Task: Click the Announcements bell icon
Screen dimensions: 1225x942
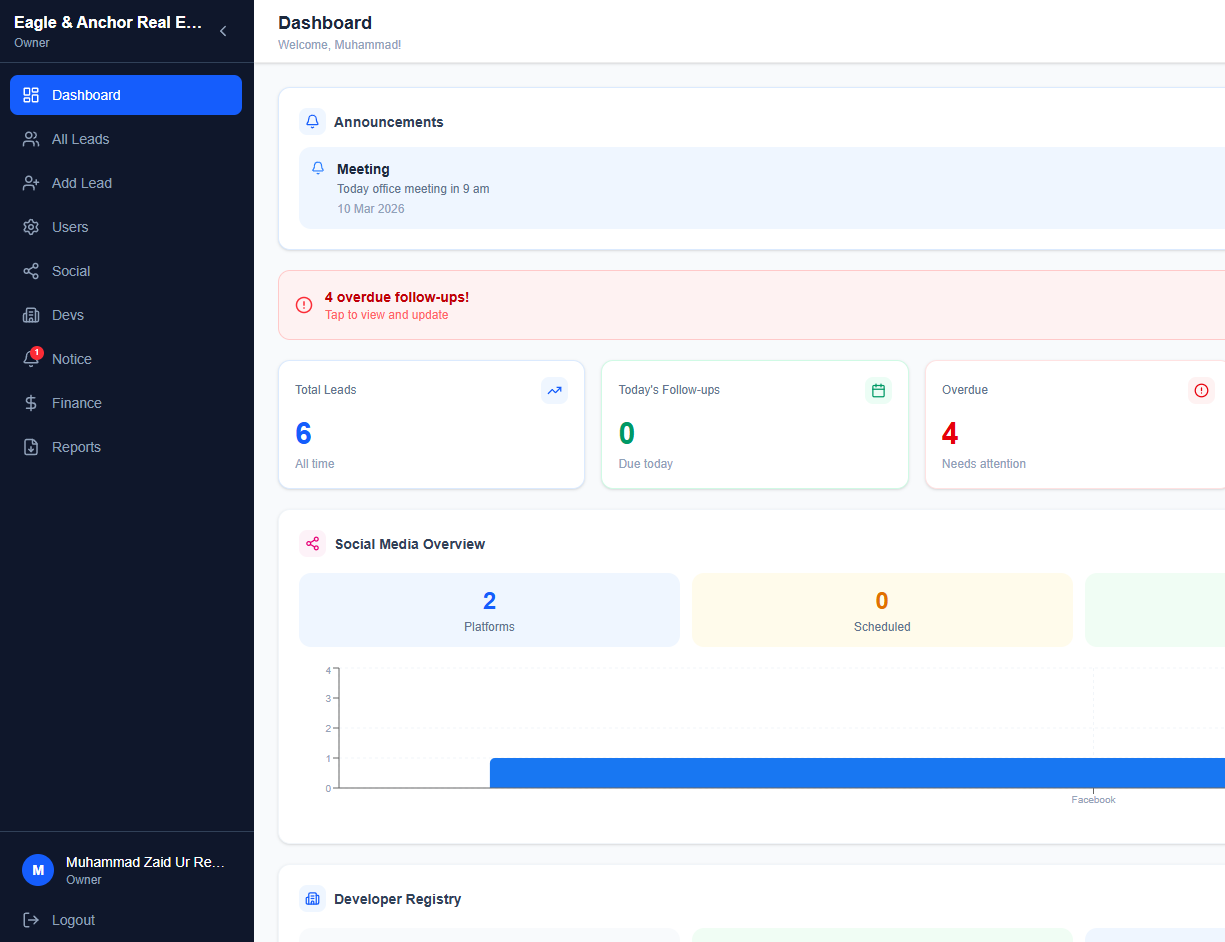Action: coord(312,121)
